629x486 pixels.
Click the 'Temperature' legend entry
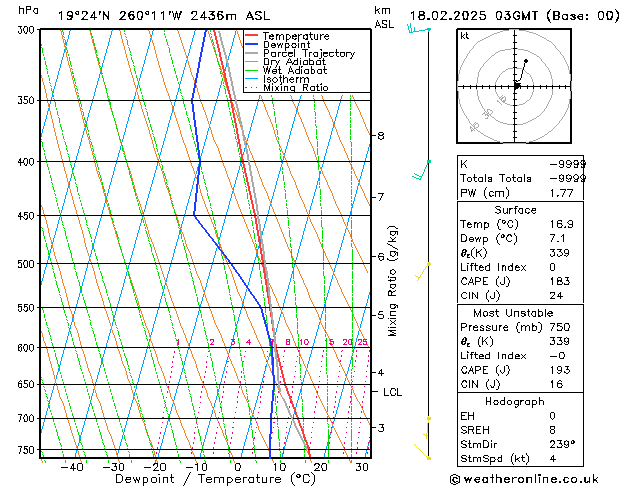point(296,36)
